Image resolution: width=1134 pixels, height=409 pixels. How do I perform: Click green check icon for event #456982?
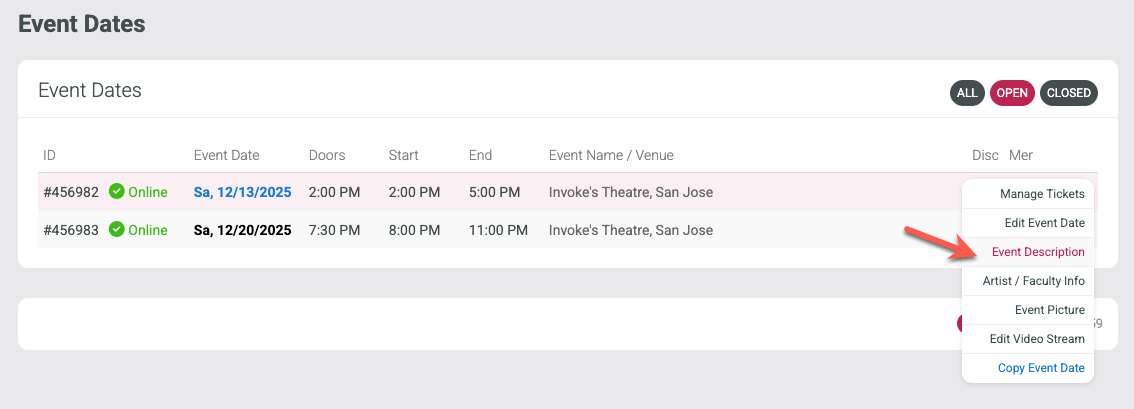116,191
